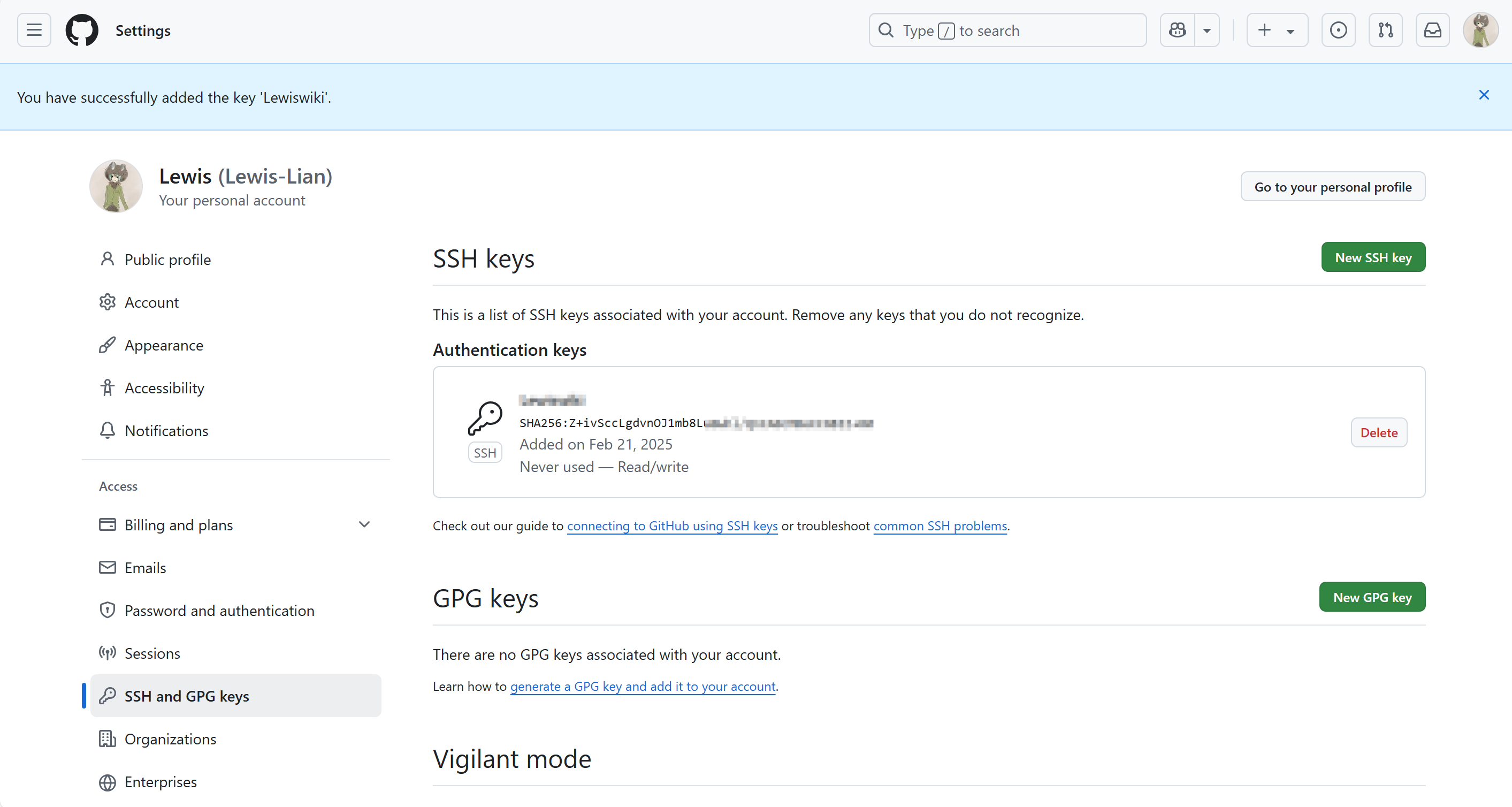
Task: Open connecting to GitHub using SSH keys guide
Action: (672, 526)
